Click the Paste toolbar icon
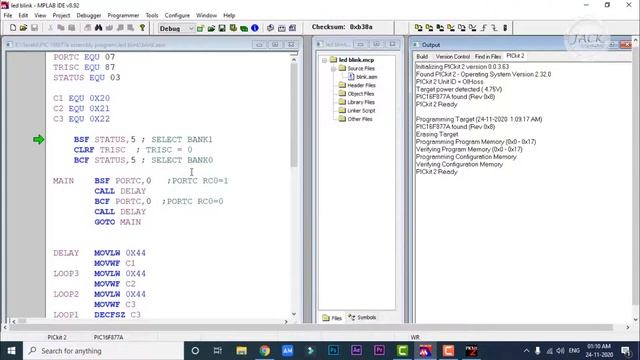The image size is (640, 360). [x=71, y=28]
